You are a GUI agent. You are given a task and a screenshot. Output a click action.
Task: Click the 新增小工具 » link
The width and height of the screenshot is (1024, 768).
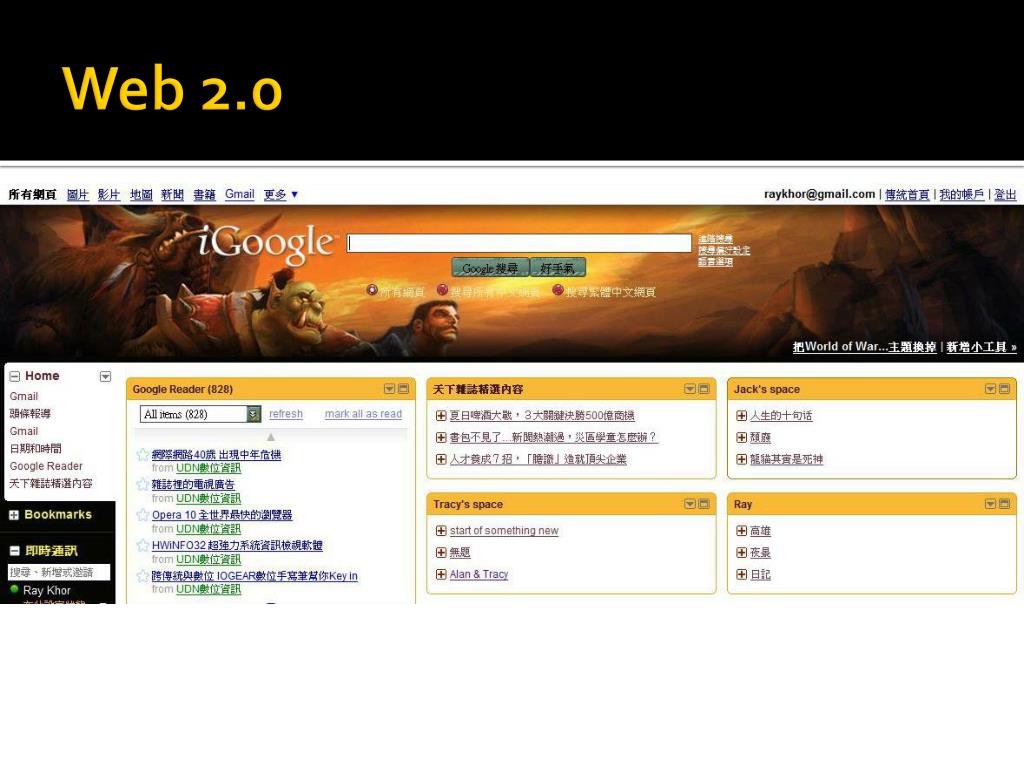[x=982, y=347]
